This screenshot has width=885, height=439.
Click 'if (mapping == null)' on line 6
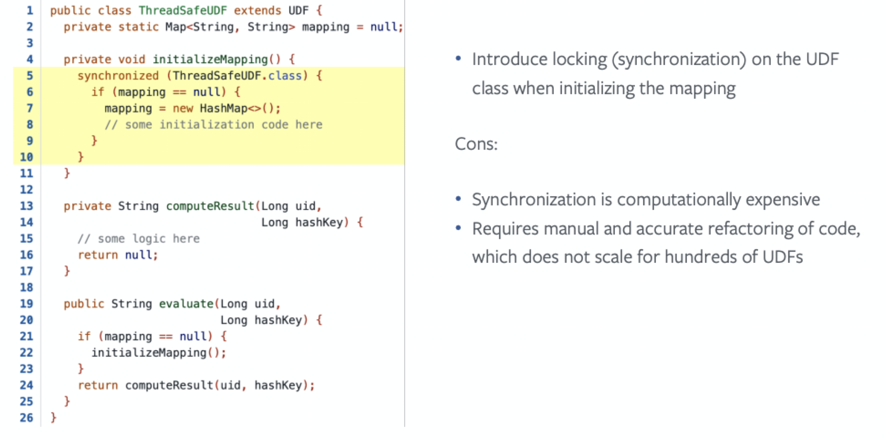click(159, 92)
